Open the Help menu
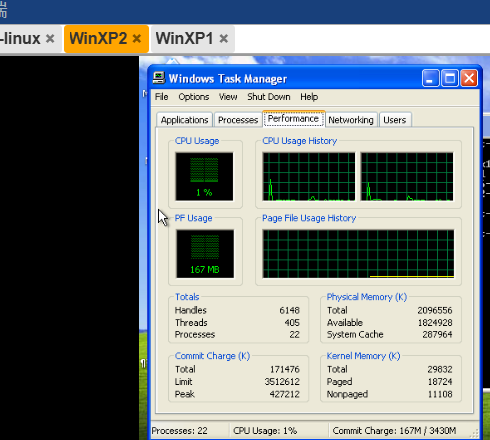490x440 pixels. pos(309,97)
